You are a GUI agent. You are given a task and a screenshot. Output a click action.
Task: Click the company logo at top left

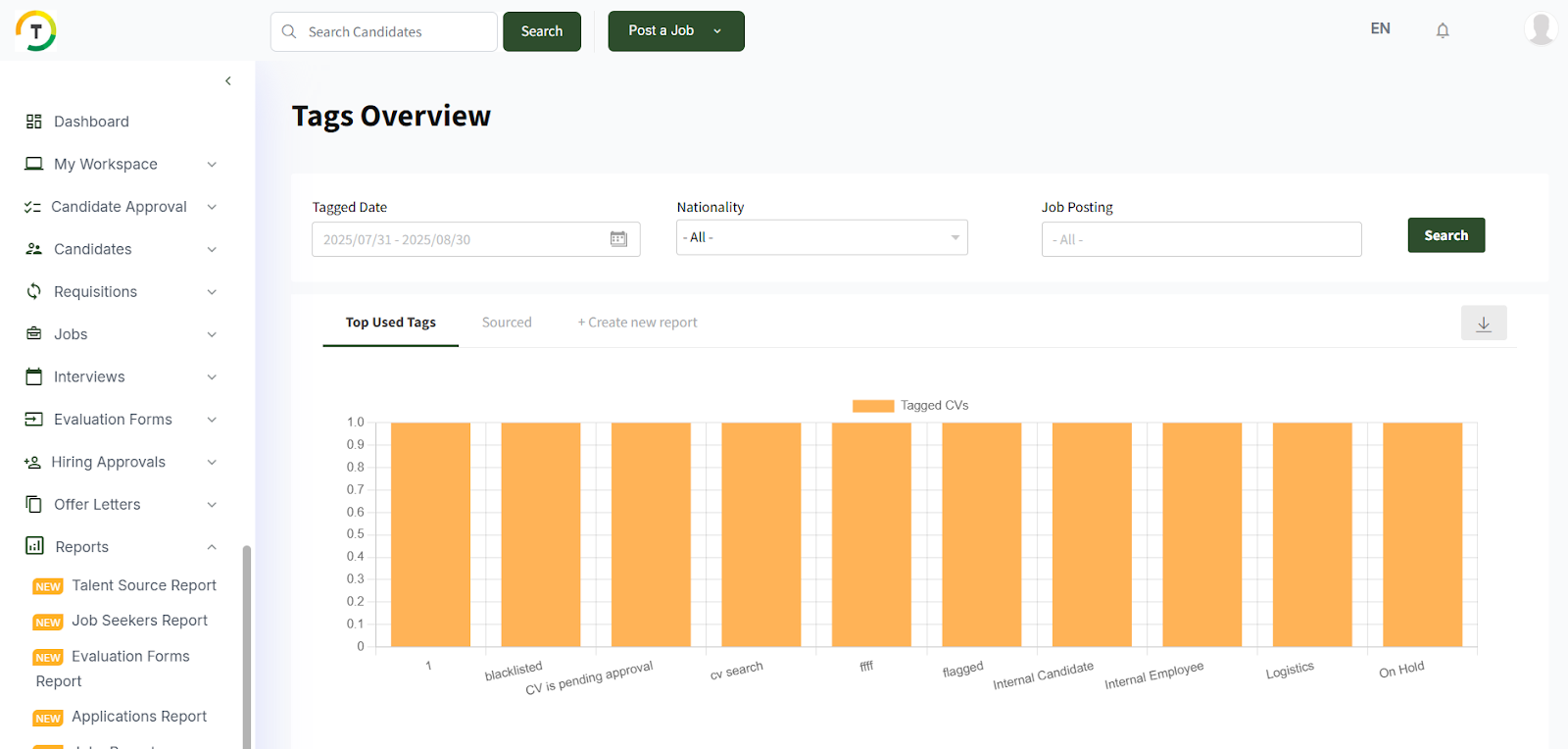pyautogui.click(x=36, y=30)
